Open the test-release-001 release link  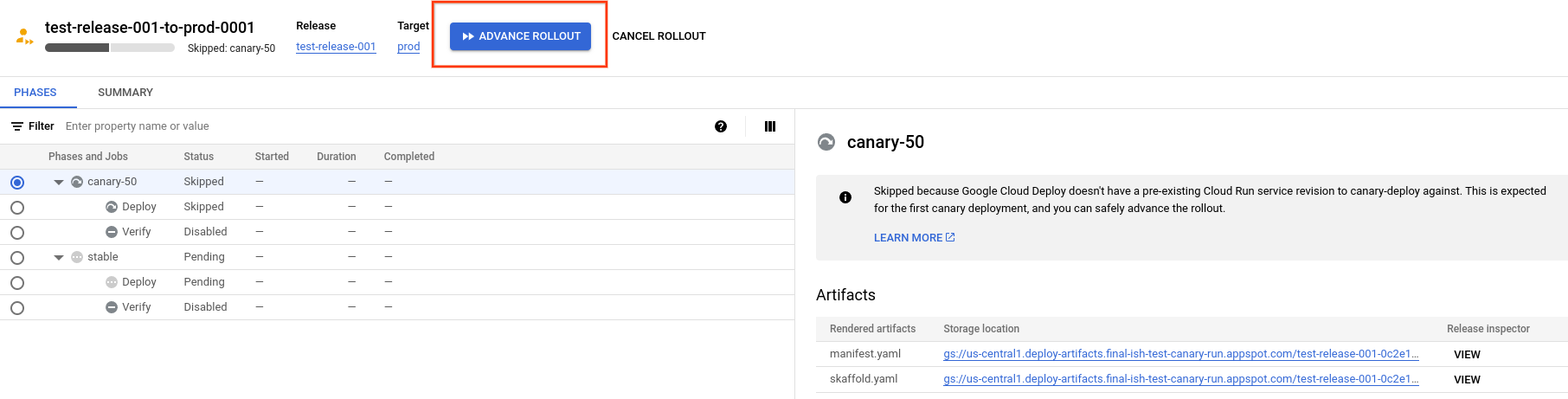[x=336, y=47]
